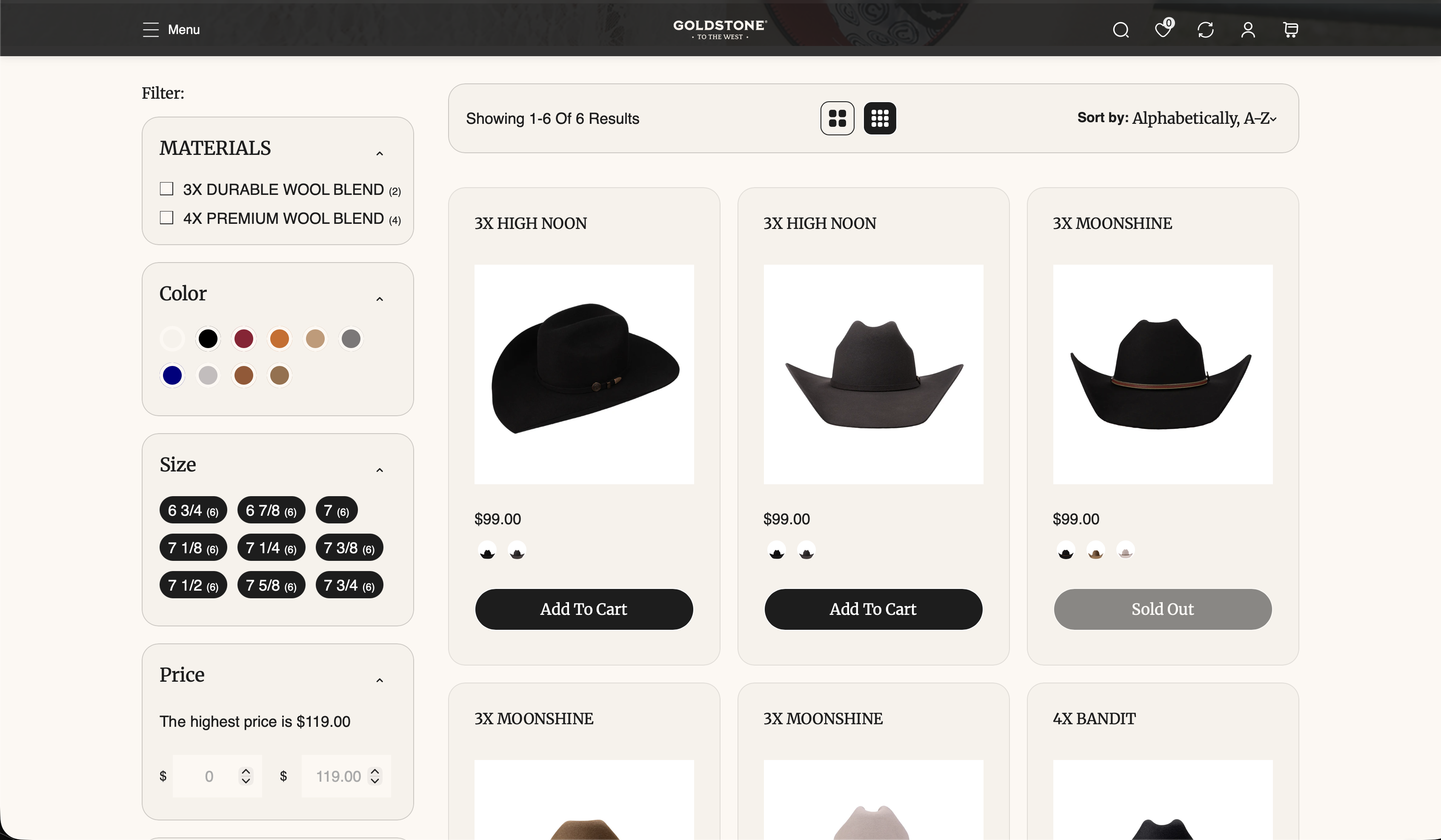Open second-row left 3X Moonshine title
This screenshot has height=840, width=1441.
pos(534,718)
